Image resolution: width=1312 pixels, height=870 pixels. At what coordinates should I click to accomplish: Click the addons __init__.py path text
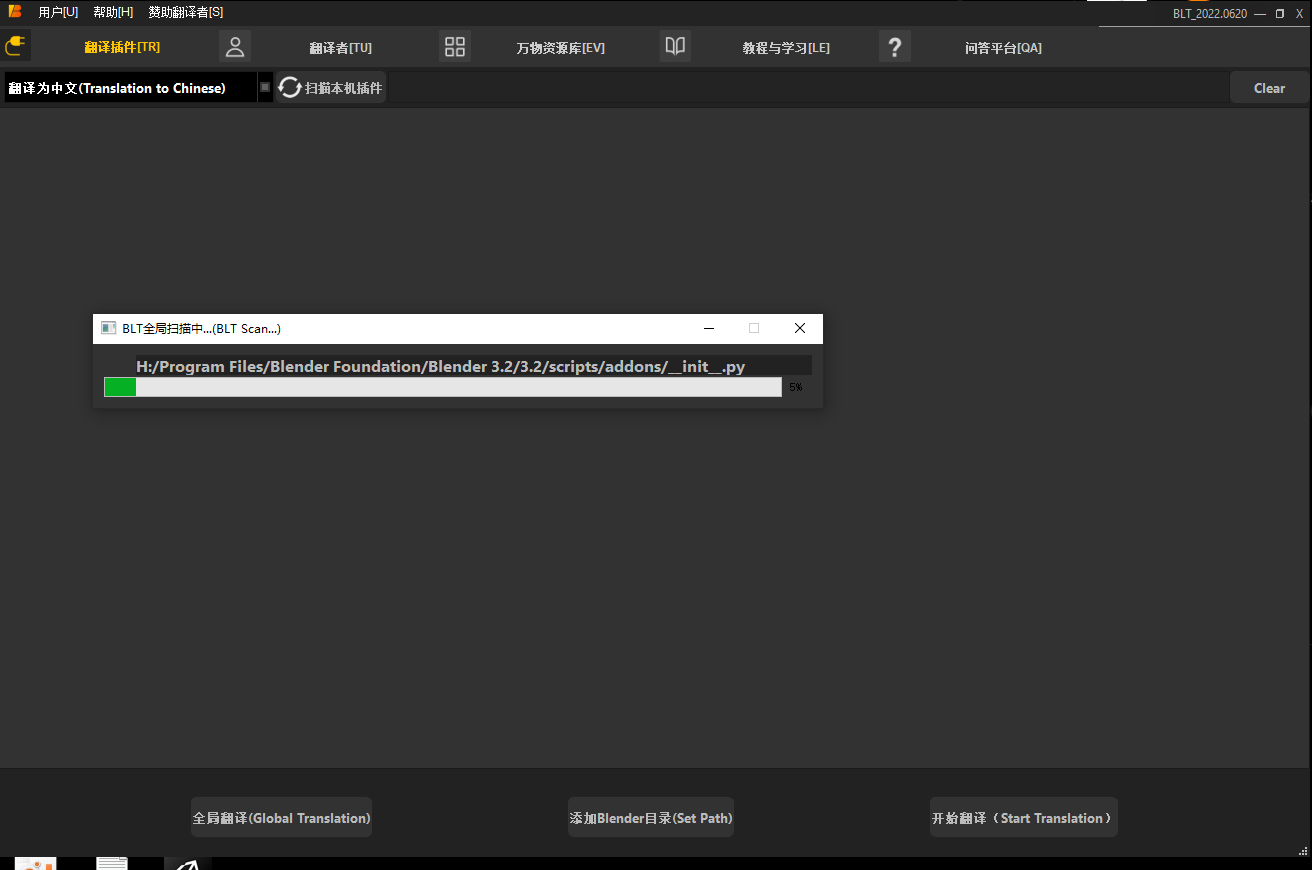[440, 366]
